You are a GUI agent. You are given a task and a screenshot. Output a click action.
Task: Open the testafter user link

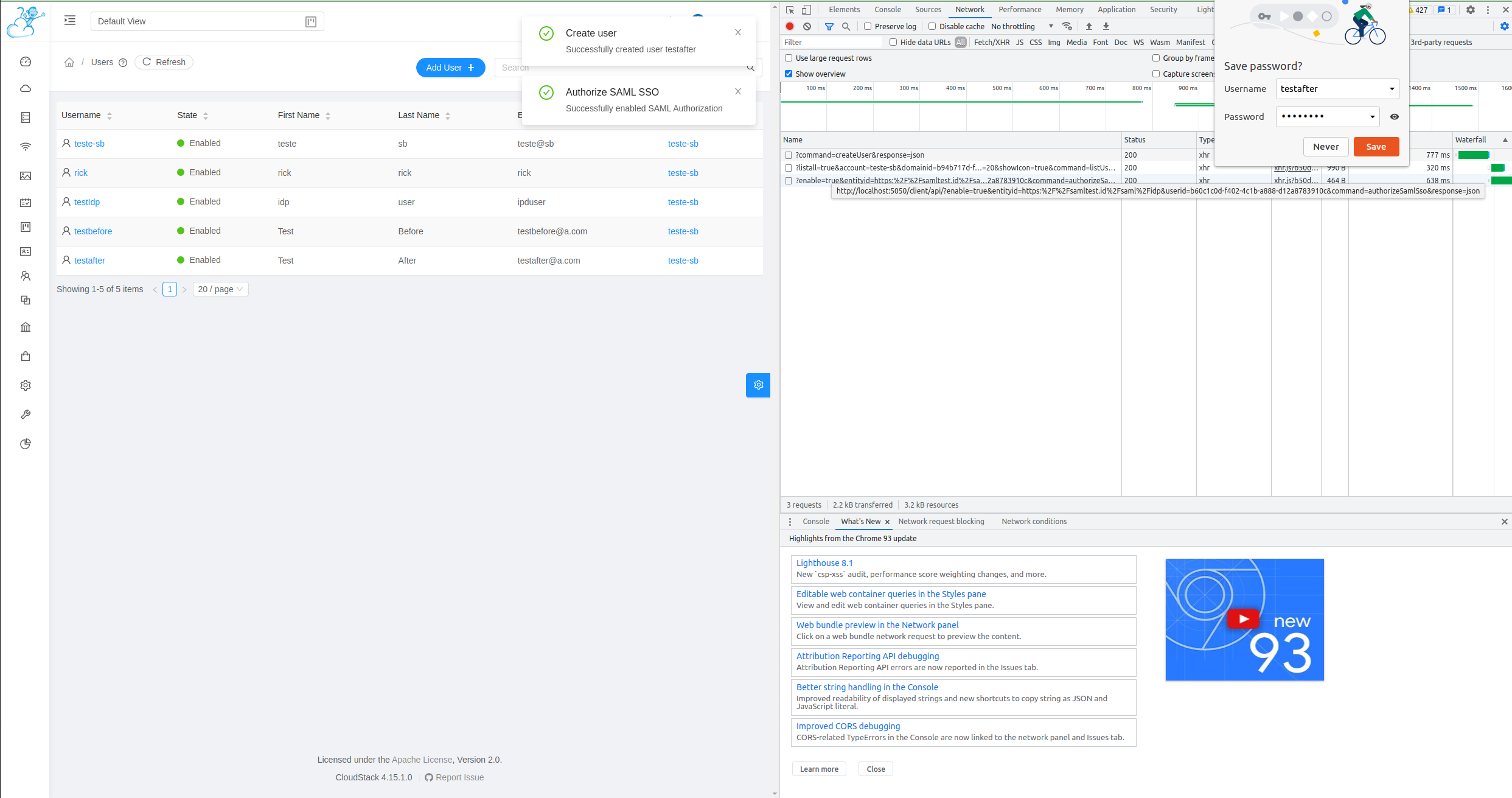[89, 261]
